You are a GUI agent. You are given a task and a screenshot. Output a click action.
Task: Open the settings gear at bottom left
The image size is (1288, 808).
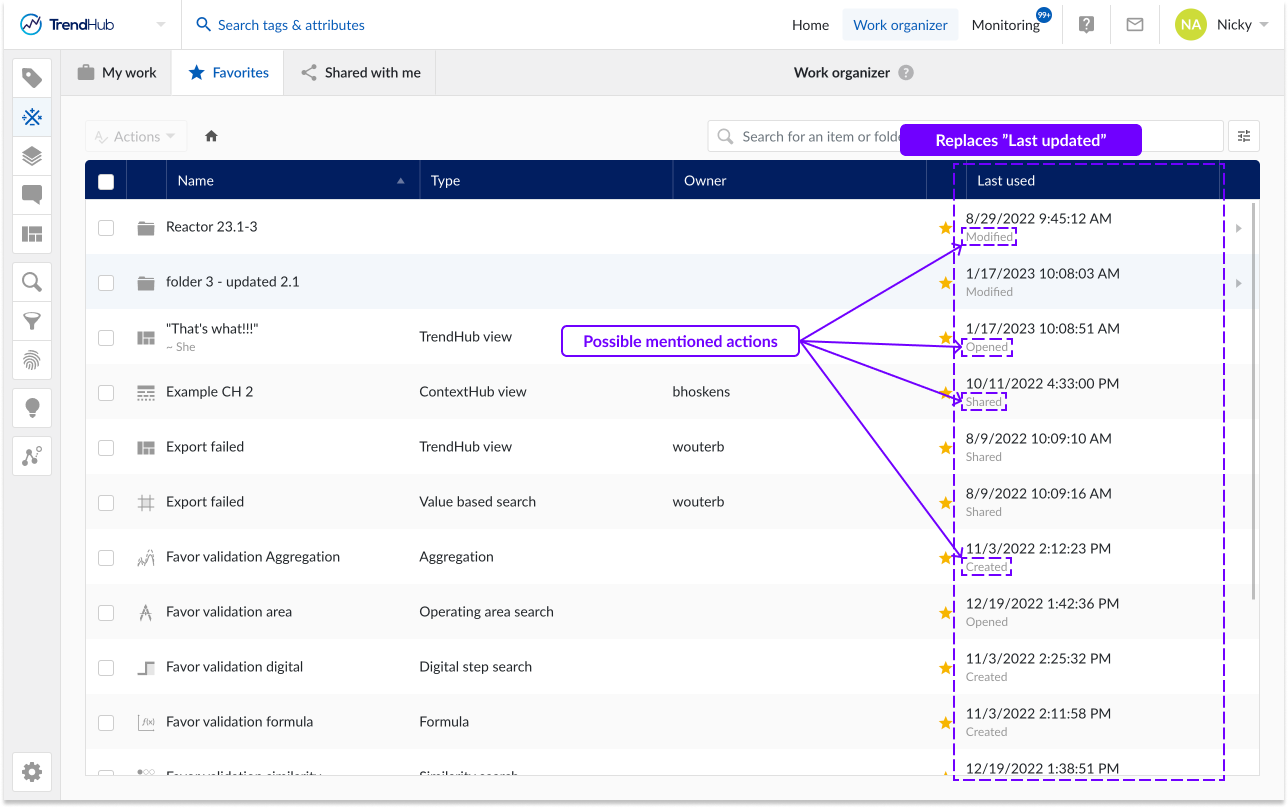click(31, 772)
